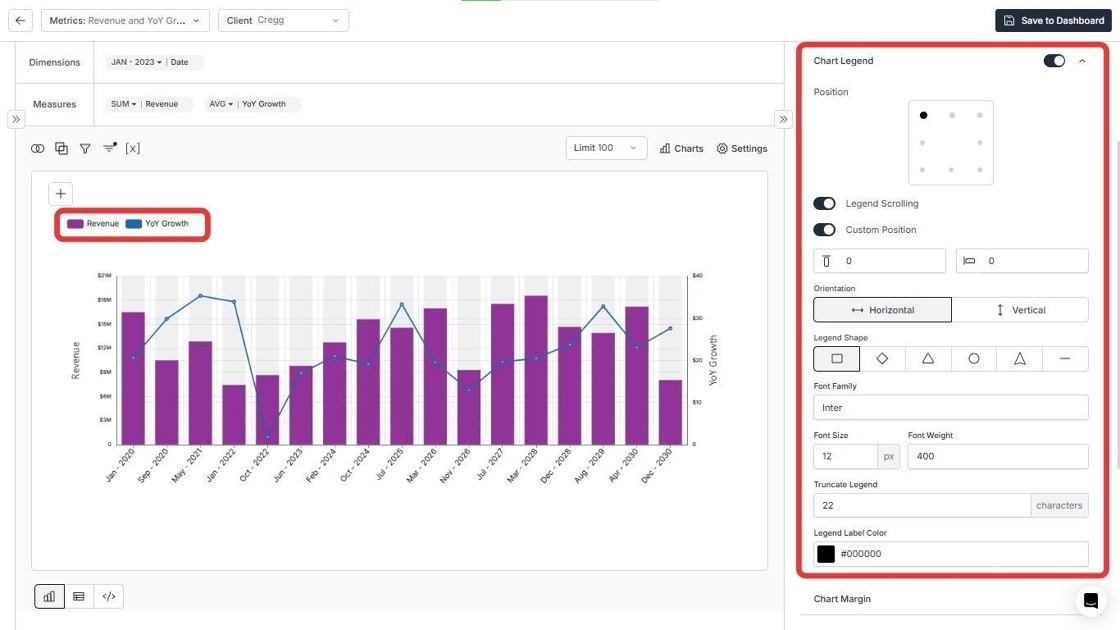Disable the Chart Legend toggle

tap(1054, 61)
